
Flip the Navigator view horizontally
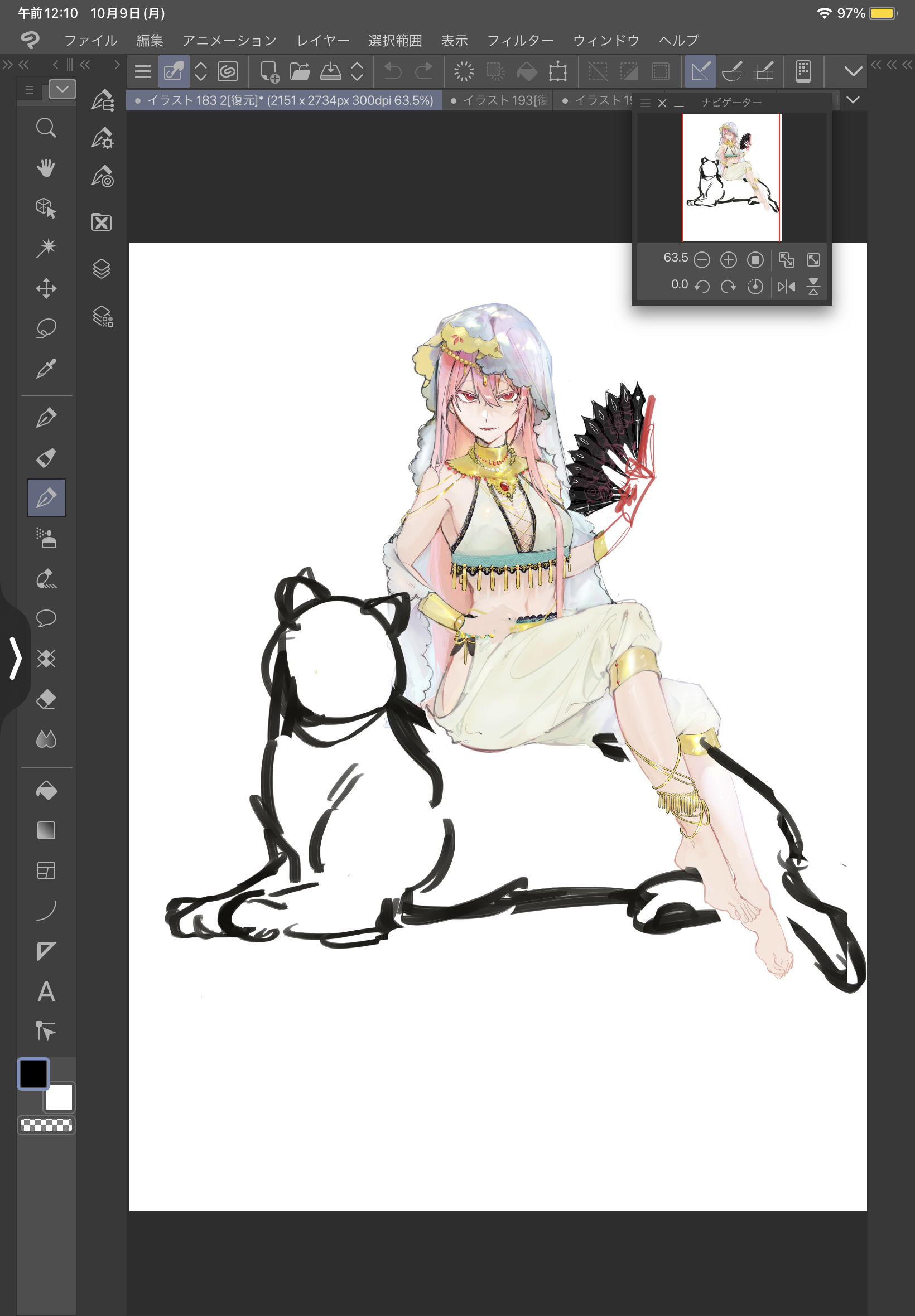point(786,286)
